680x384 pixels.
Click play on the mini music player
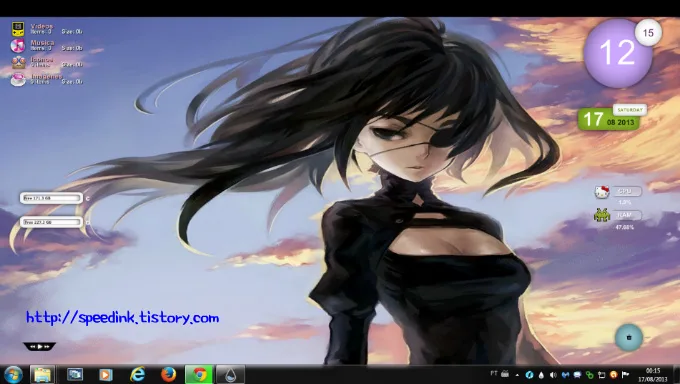(39, 347)
